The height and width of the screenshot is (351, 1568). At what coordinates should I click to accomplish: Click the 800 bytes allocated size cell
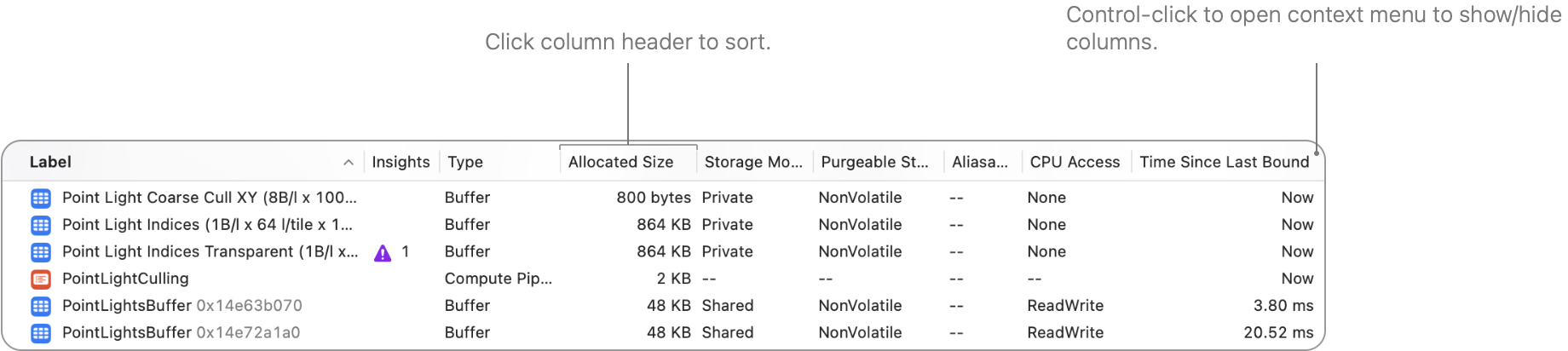click(654, 198)
